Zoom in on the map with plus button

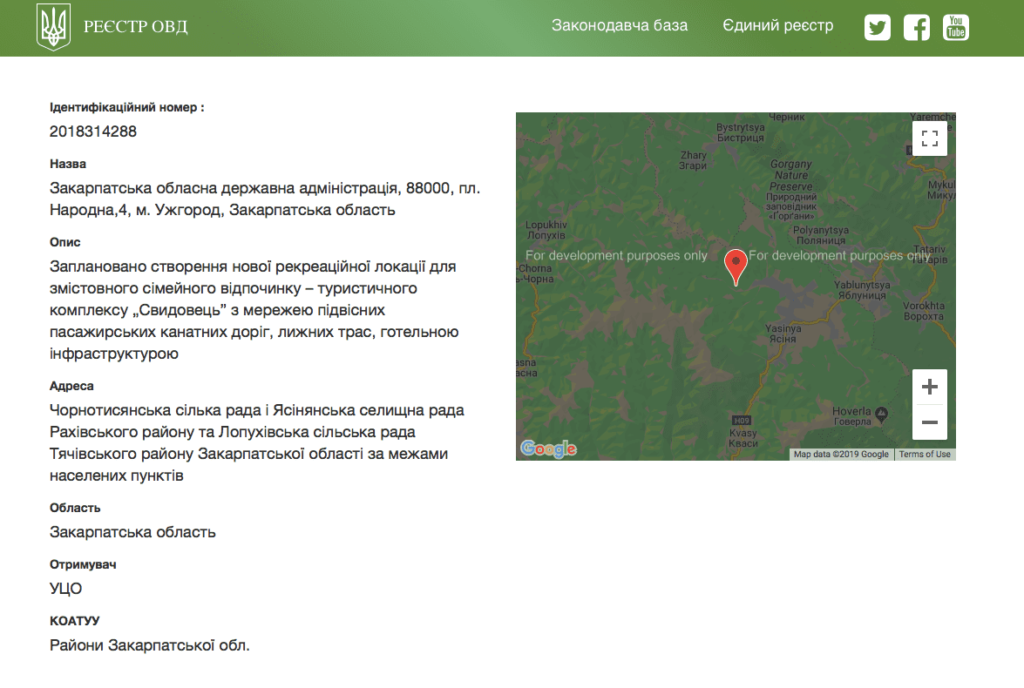[x=929, y=387]
